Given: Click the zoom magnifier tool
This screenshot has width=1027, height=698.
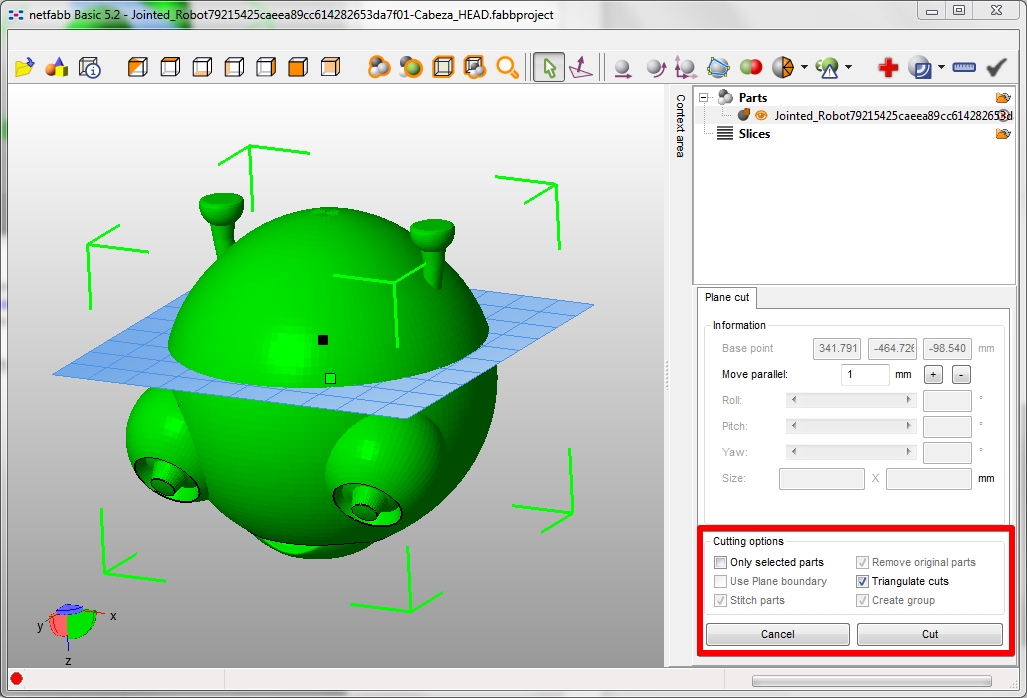Looking at the screenshot, I should [x=508, y=68].
